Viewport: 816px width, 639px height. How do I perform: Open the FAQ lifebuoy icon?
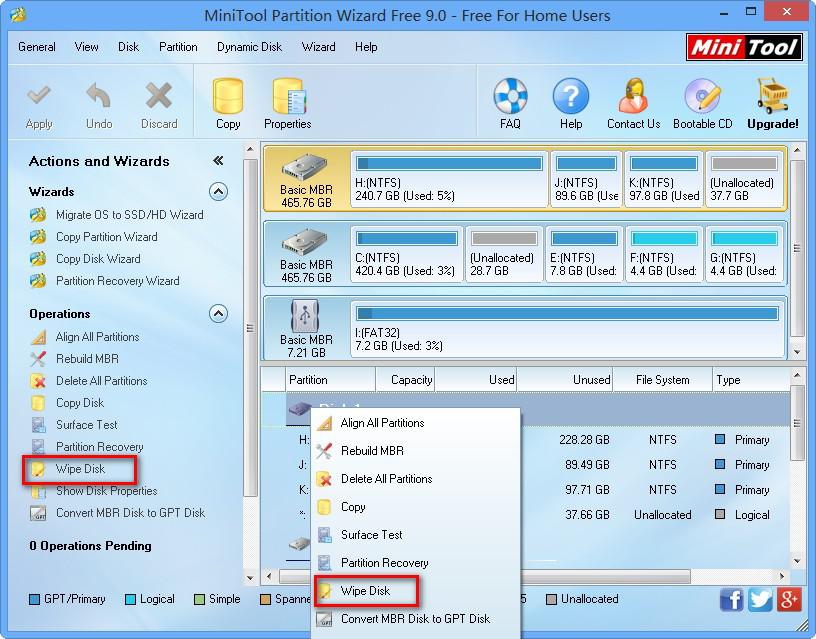tap(510, 96)
